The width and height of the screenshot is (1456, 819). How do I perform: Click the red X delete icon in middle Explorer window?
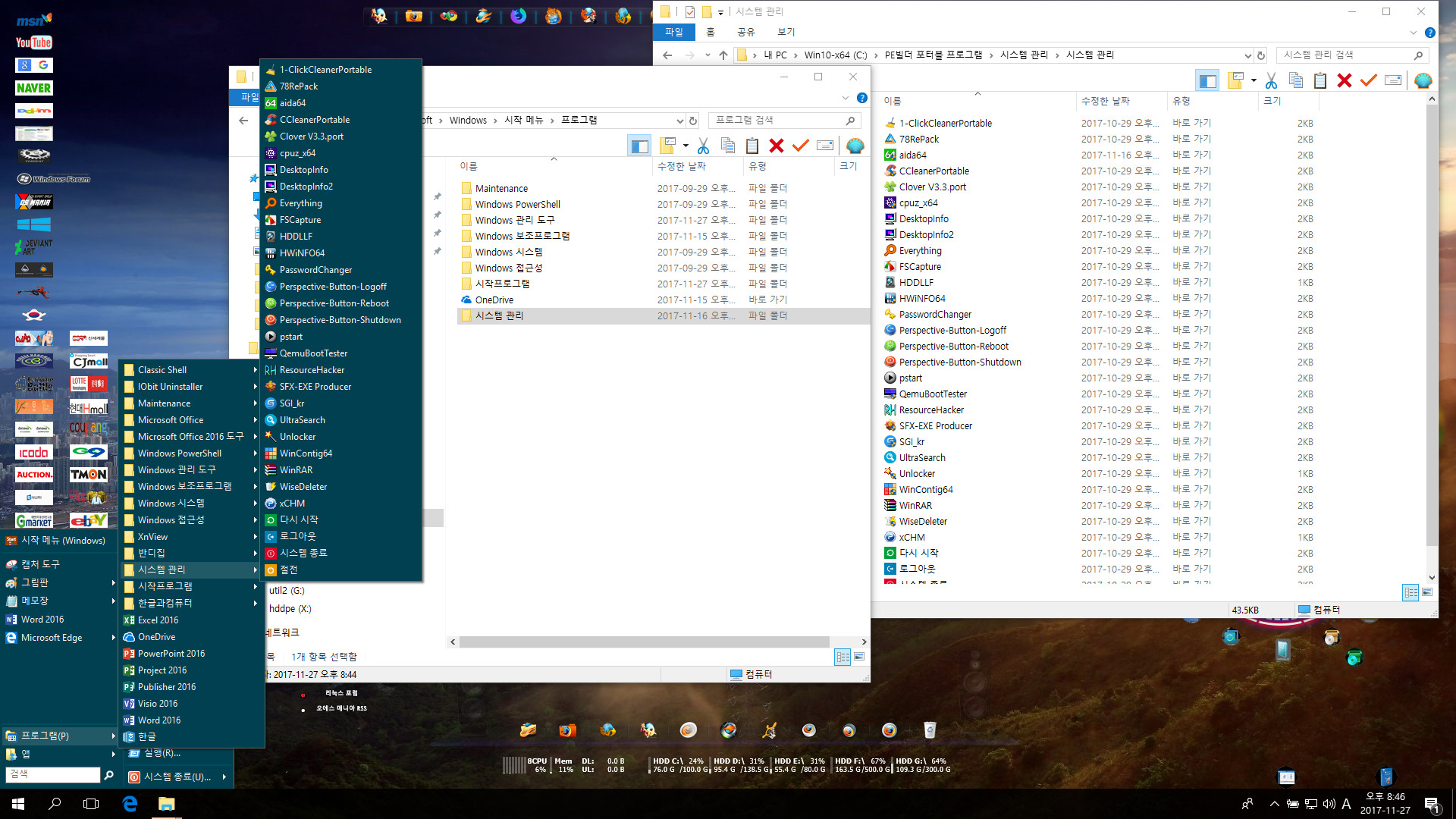(777, 146)
